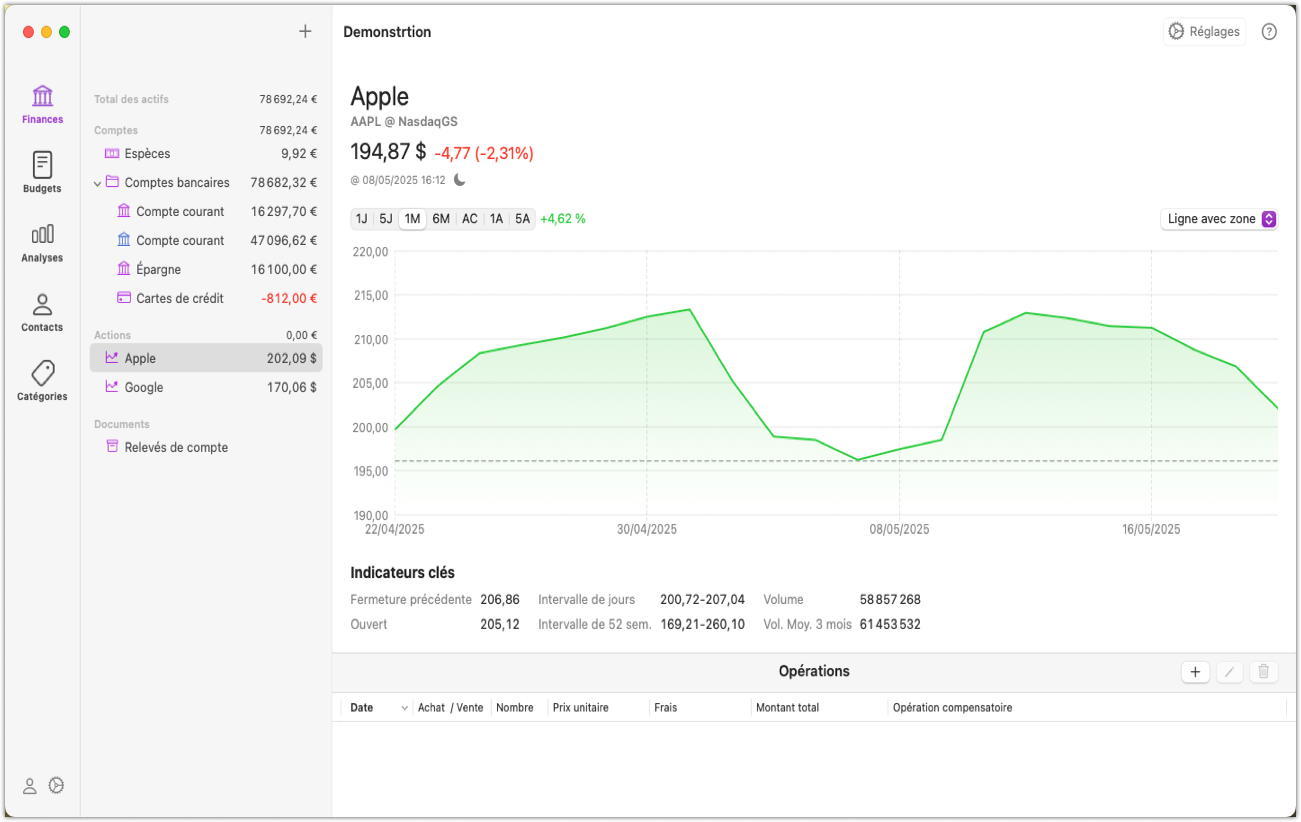Viewport: 1301px width, 822px height.
Task: Click the user profile icon at sidebar bottom
Action: (x=30, y=786)
